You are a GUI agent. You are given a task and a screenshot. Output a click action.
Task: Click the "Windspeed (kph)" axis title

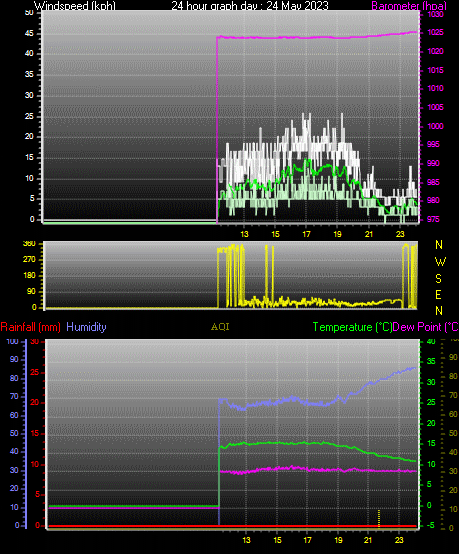point(75,6)
